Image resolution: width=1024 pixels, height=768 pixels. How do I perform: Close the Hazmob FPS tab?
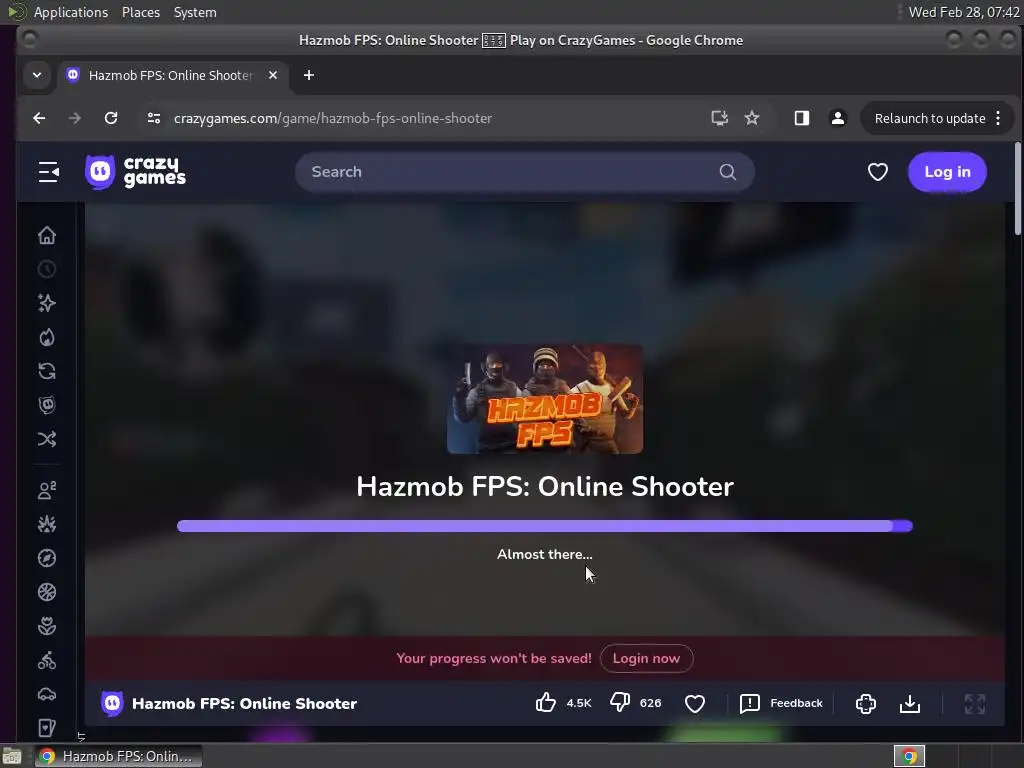click(x=273, y=75)
